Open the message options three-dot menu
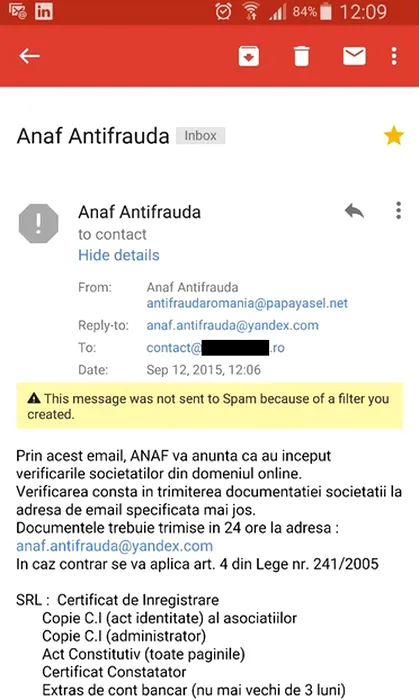The image size is (419, 700). 398,210
